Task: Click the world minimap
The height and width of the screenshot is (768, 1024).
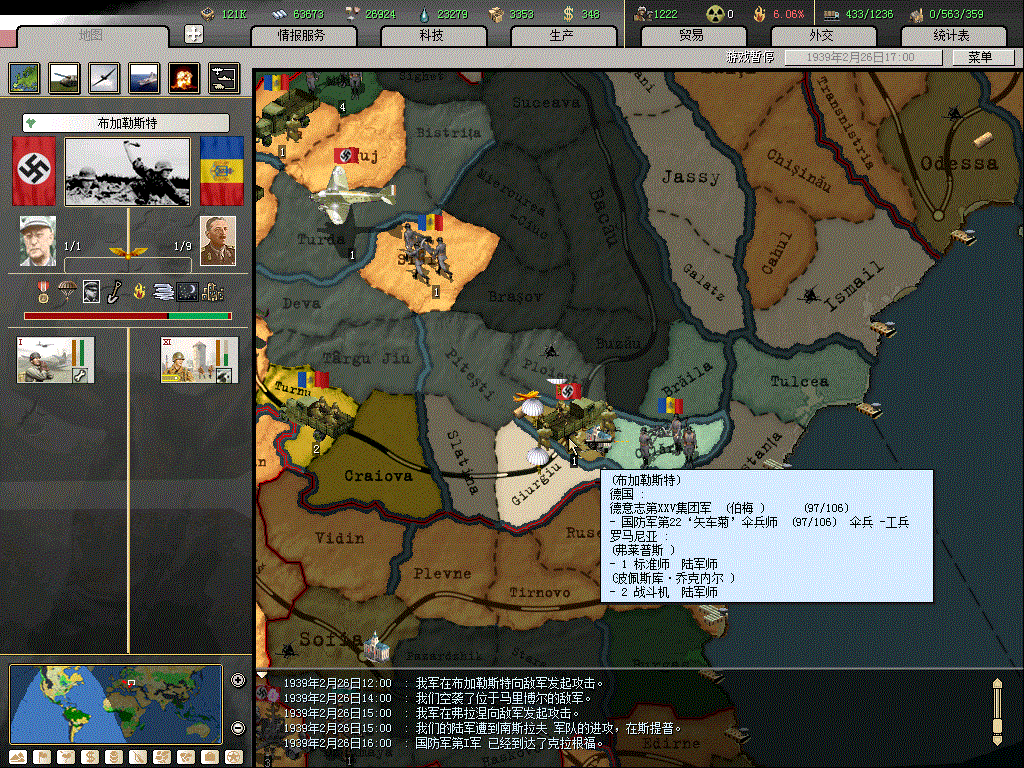Action: [116, 704]
